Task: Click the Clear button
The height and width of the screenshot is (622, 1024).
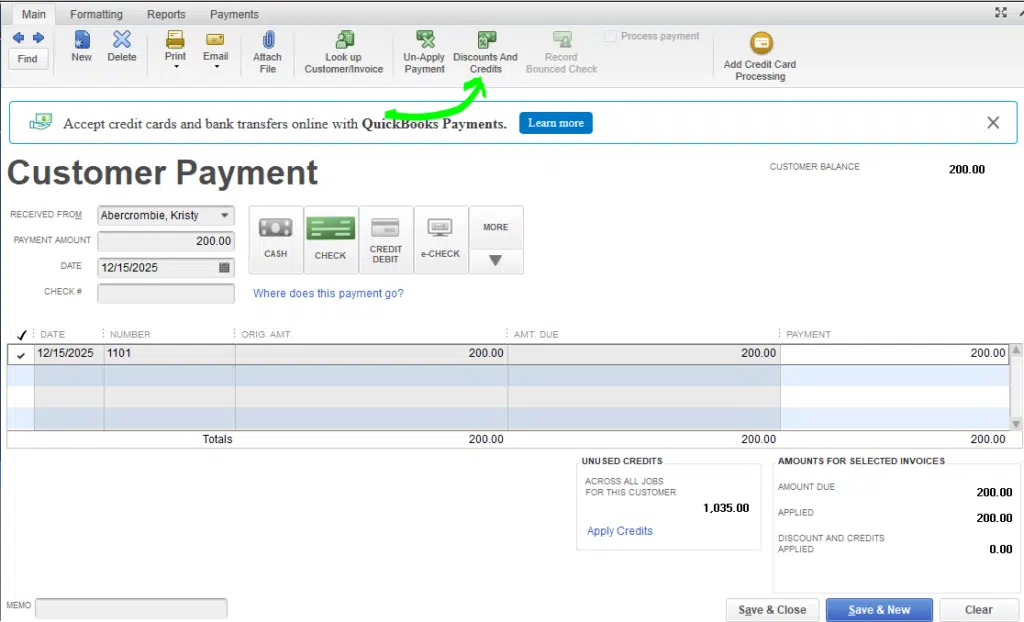Action: (978, 610)
